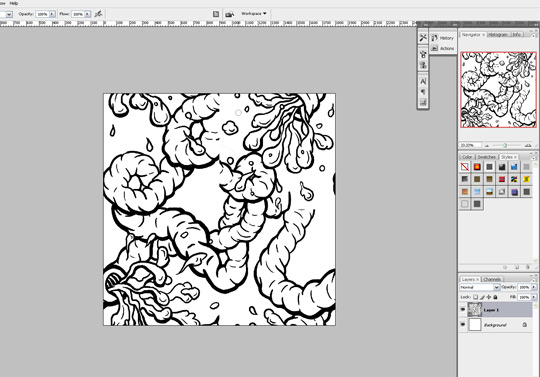Switch to the Histogram tab
The width and height of the screenshot is (540, 377).
pyautogui.click(x=498, y=35)
